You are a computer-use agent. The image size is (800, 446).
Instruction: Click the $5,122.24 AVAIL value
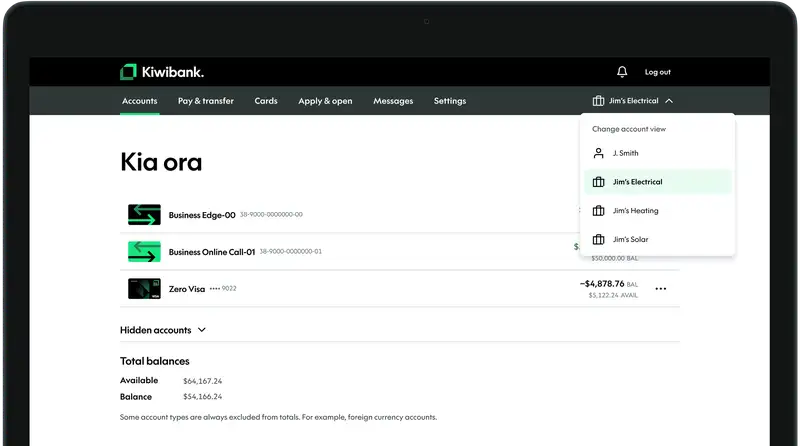(613, 295)
